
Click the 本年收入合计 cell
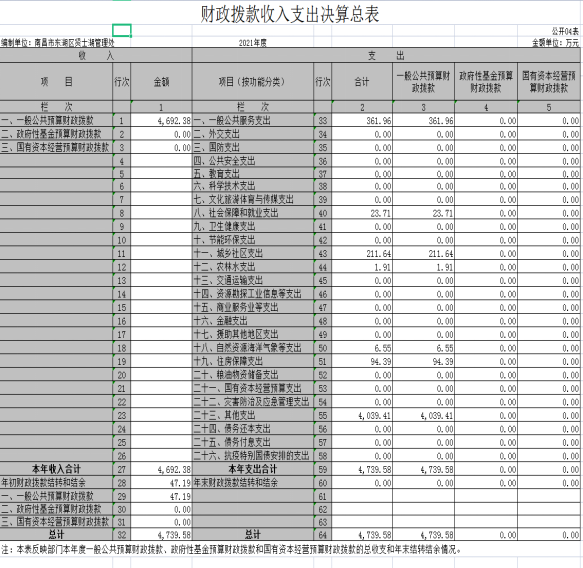coord(56,469)
